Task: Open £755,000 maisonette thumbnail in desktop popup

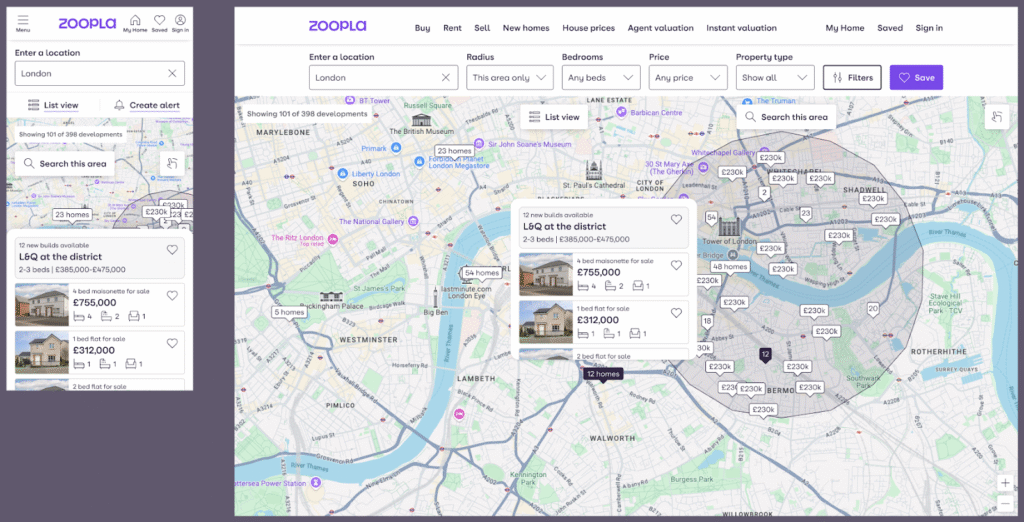Action: (546, 274)
